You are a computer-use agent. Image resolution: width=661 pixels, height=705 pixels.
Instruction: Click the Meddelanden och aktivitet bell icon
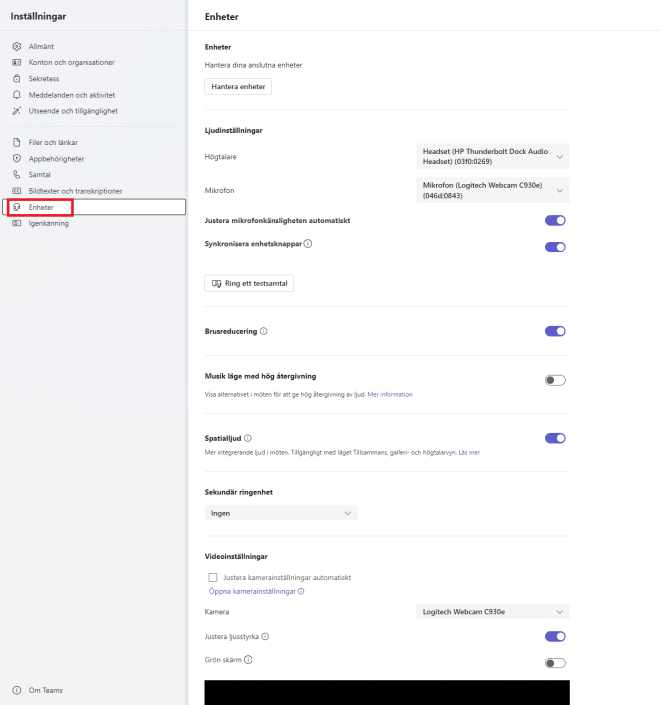[17, 94]
